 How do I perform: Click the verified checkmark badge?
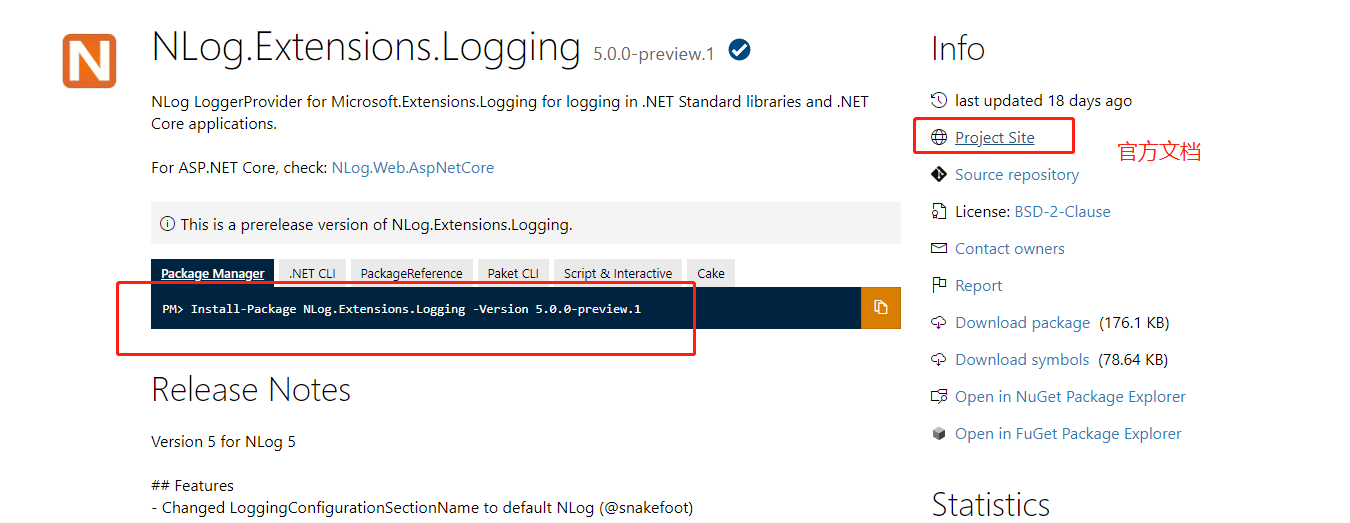coord(740,49)
